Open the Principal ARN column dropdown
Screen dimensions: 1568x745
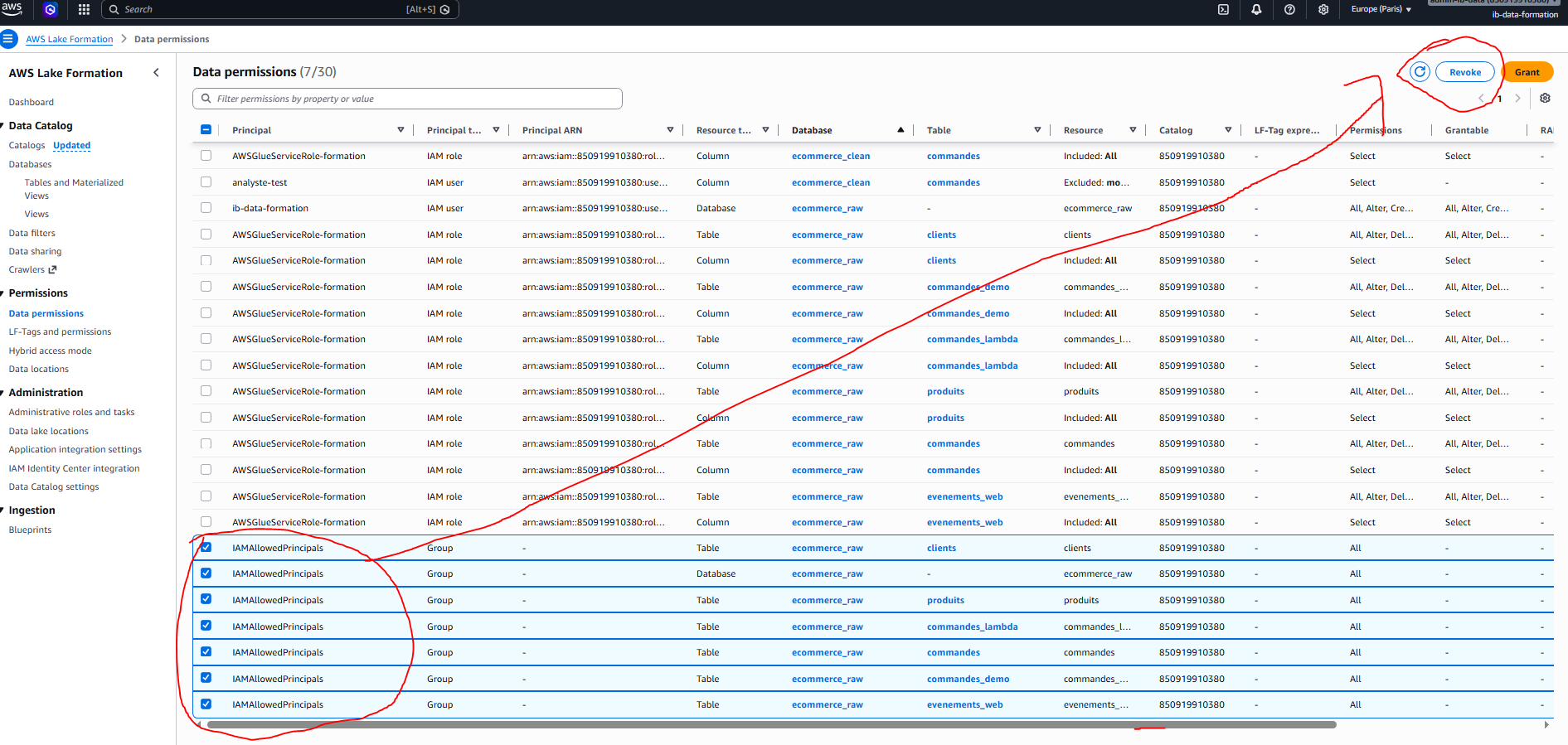click(x=670, y=130)
